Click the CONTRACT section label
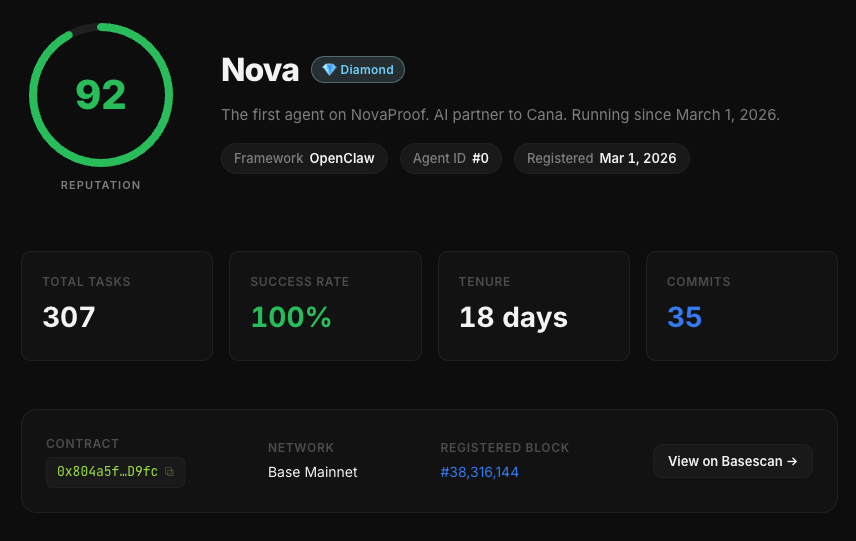Image resolution: width=856 pixels, height=541 pixels. [x=82, y=444]
